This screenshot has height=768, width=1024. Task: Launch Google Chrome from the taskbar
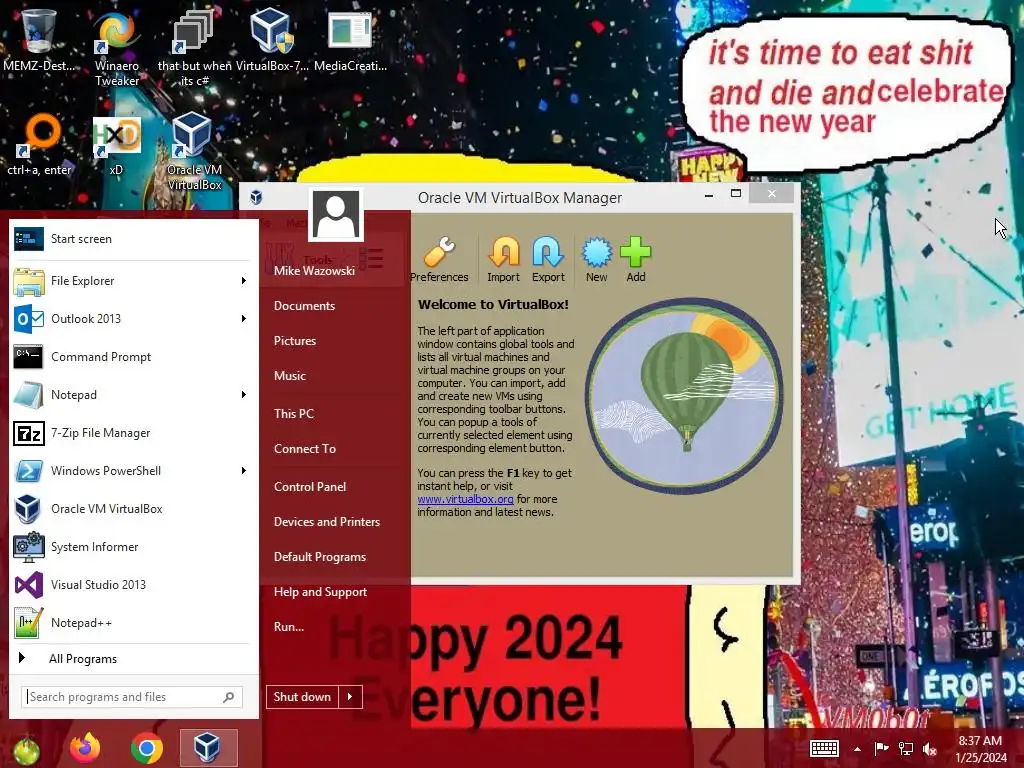[146, 748]
